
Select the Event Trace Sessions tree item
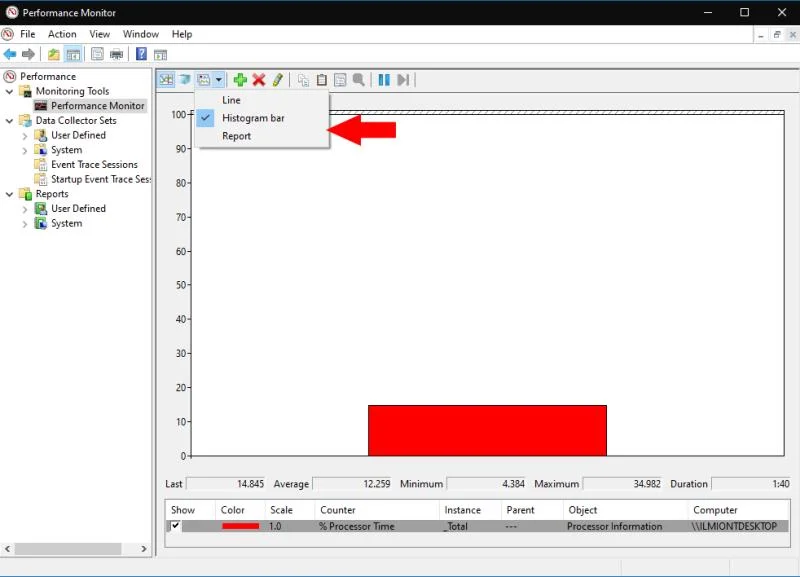94,164
